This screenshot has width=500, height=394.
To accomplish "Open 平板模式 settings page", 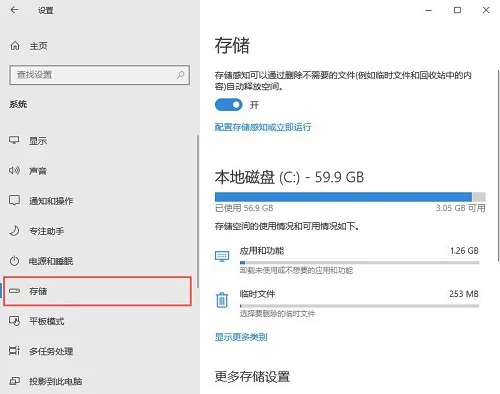I will point(97,321).
